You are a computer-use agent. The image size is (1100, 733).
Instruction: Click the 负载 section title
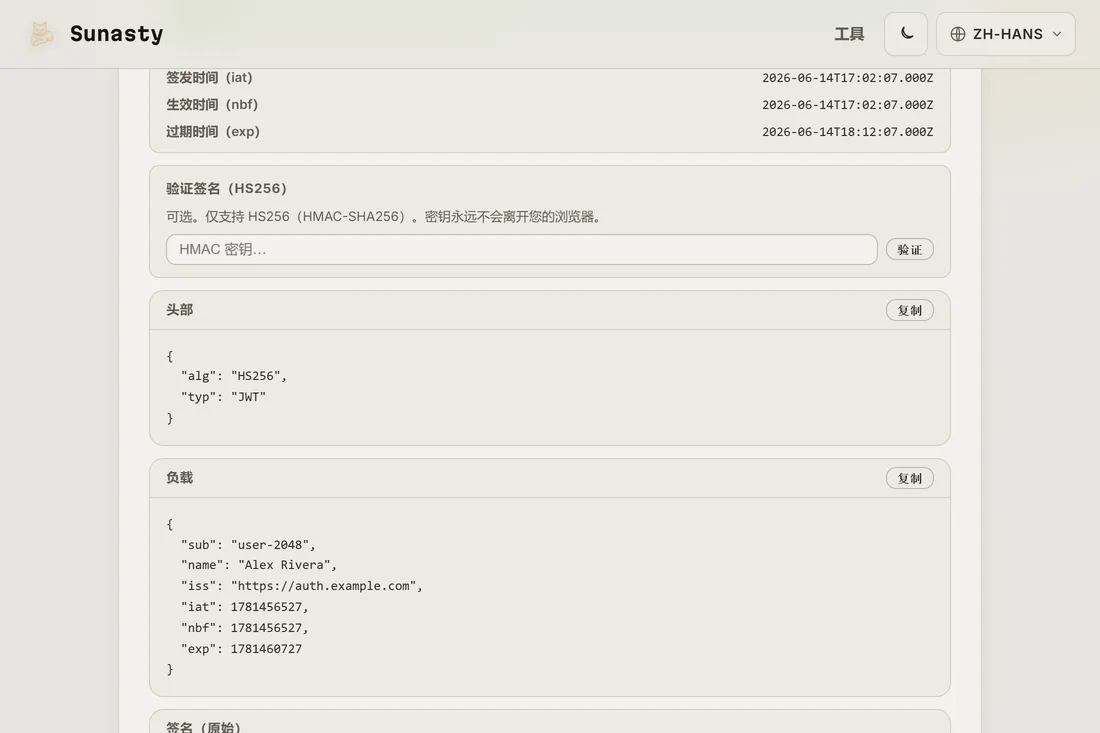coord(180,478)
